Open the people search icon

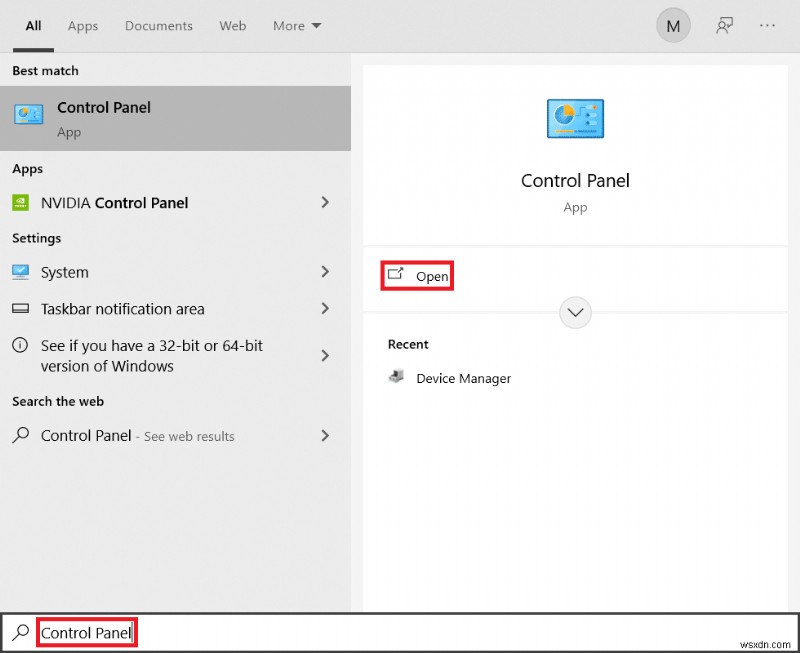(x=723, y=25)
